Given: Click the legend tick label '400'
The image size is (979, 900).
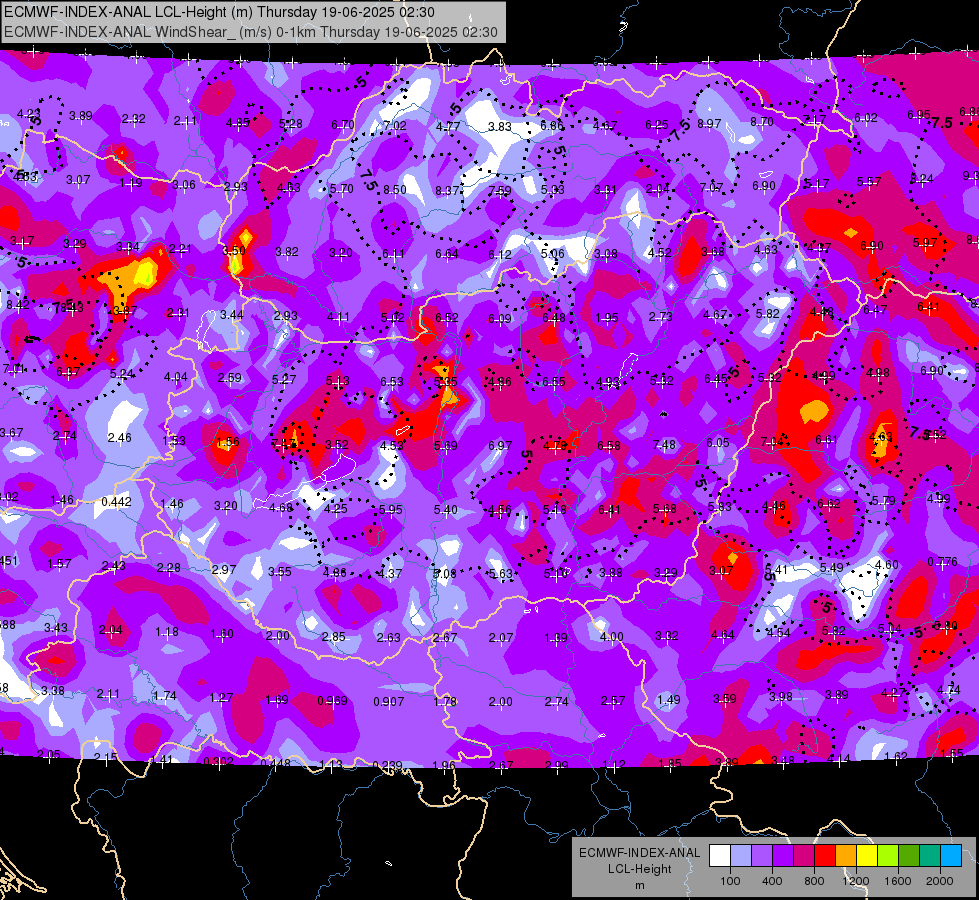Looking at the screenshot, I should coord(772,881).
